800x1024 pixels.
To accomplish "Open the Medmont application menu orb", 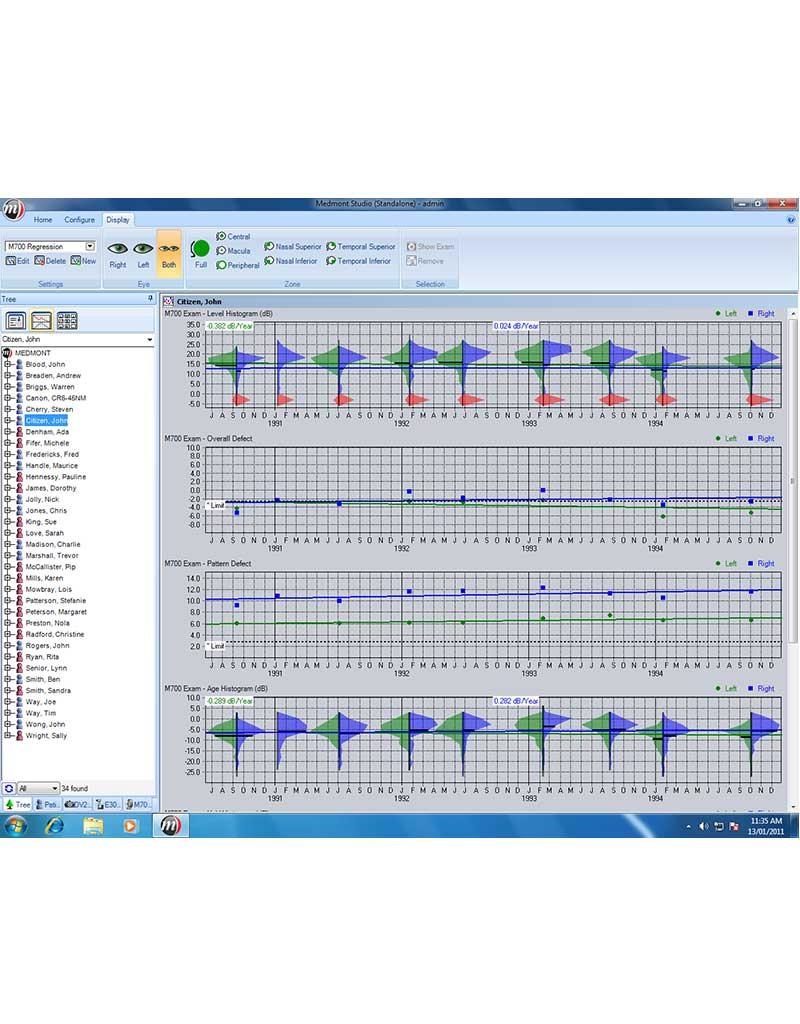I will click(x=12, y=210).
